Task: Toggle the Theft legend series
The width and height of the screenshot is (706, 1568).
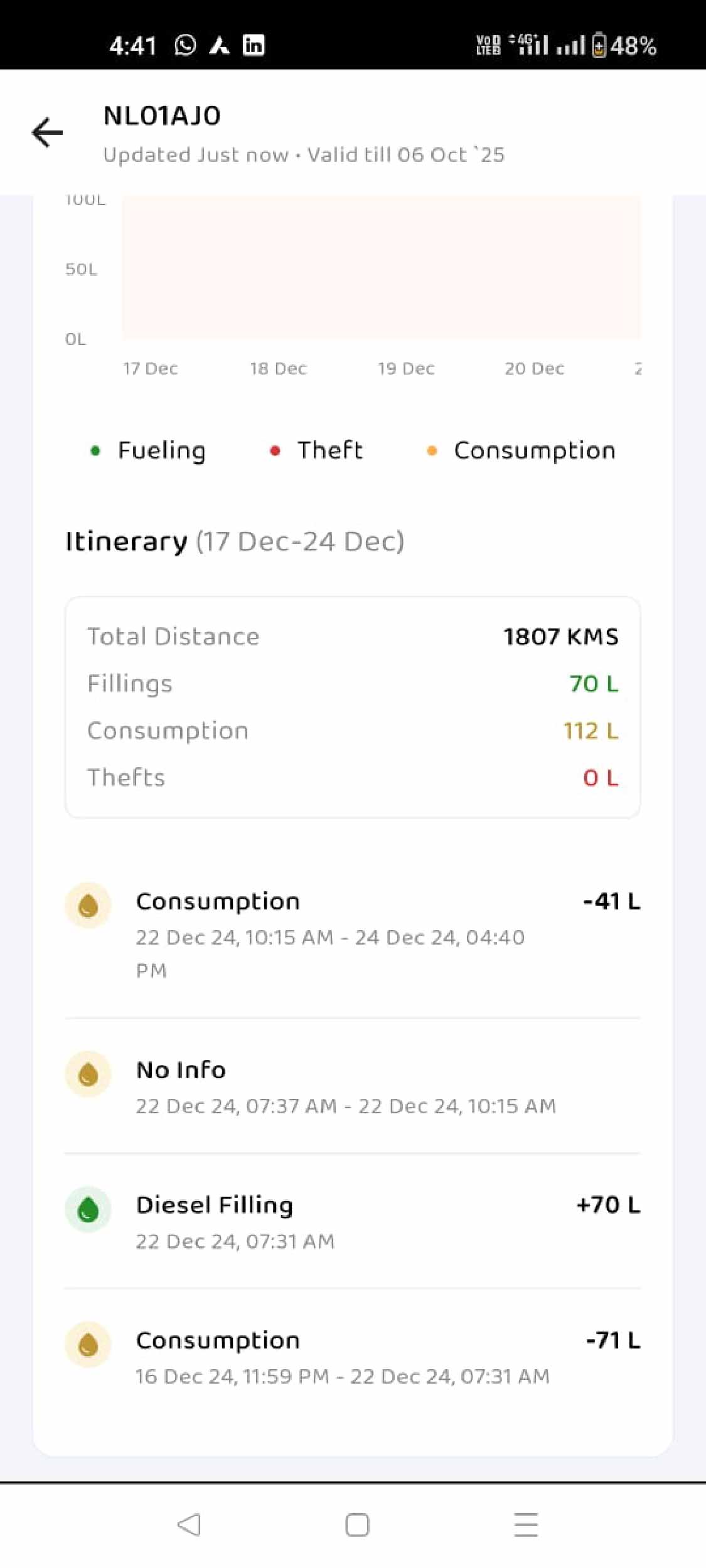Action: coord(316,450)
